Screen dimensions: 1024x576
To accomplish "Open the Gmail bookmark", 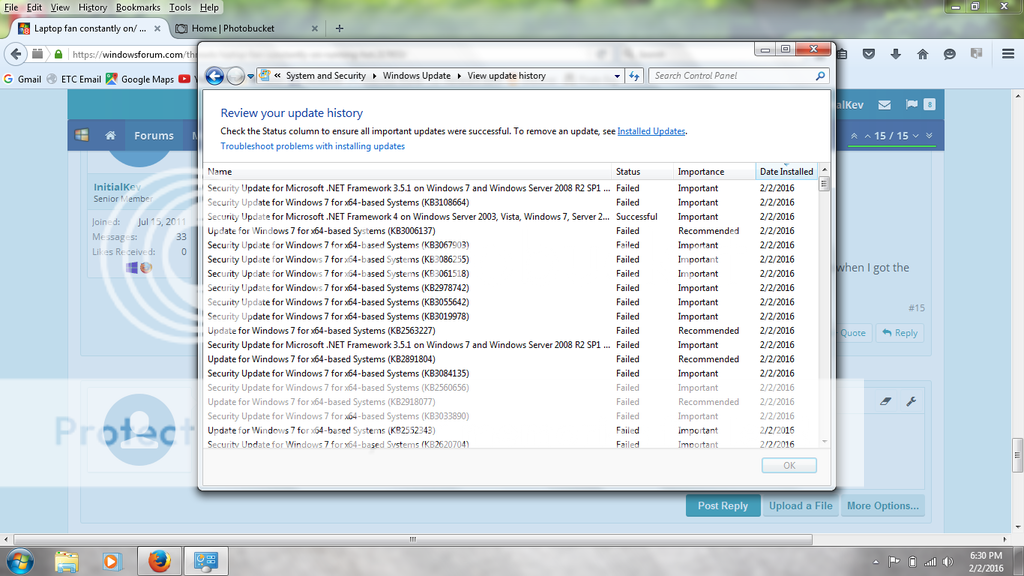I will [22, 79].
